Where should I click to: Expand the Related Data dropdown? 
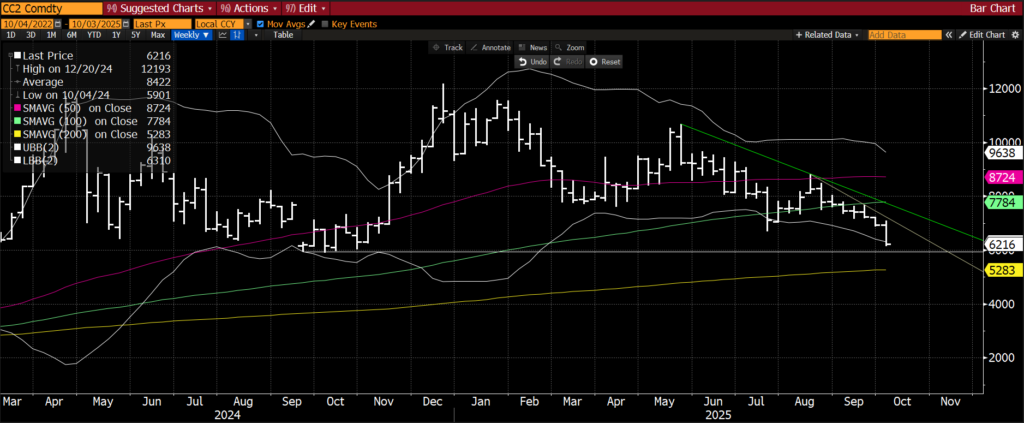826,34
